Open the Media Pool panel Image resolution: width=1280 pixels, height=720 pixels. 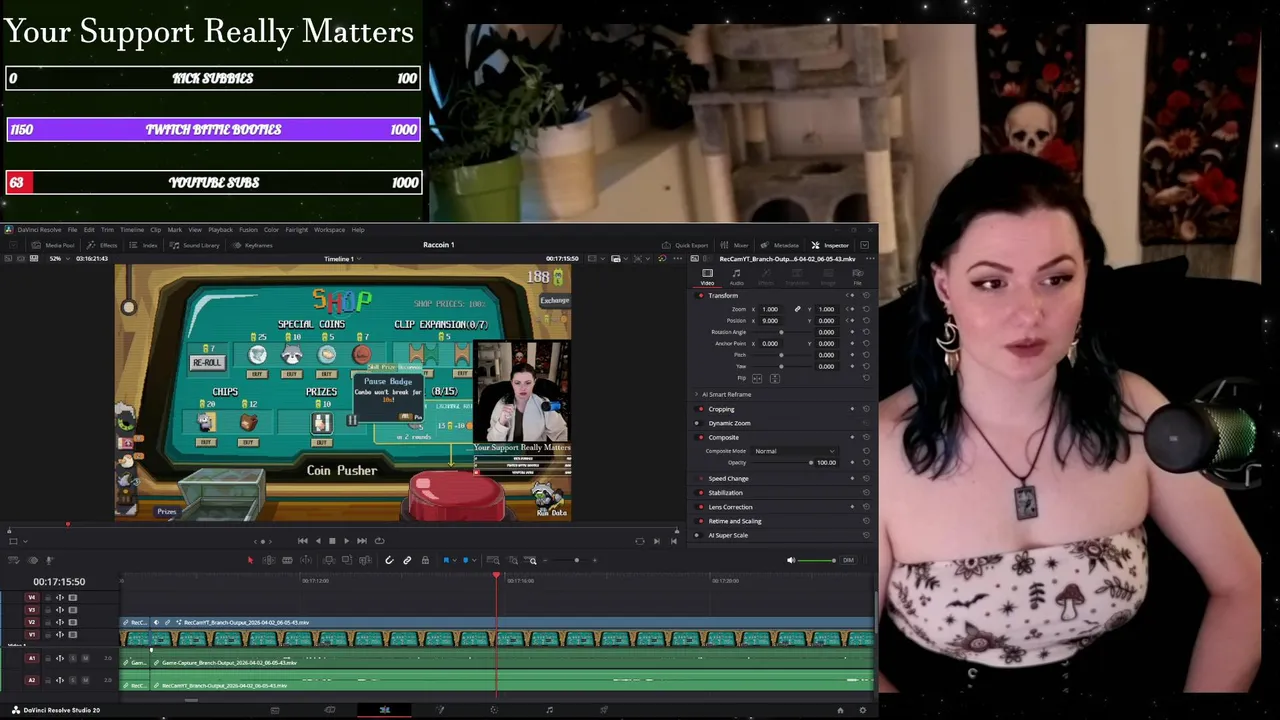(x=54, y=245)
